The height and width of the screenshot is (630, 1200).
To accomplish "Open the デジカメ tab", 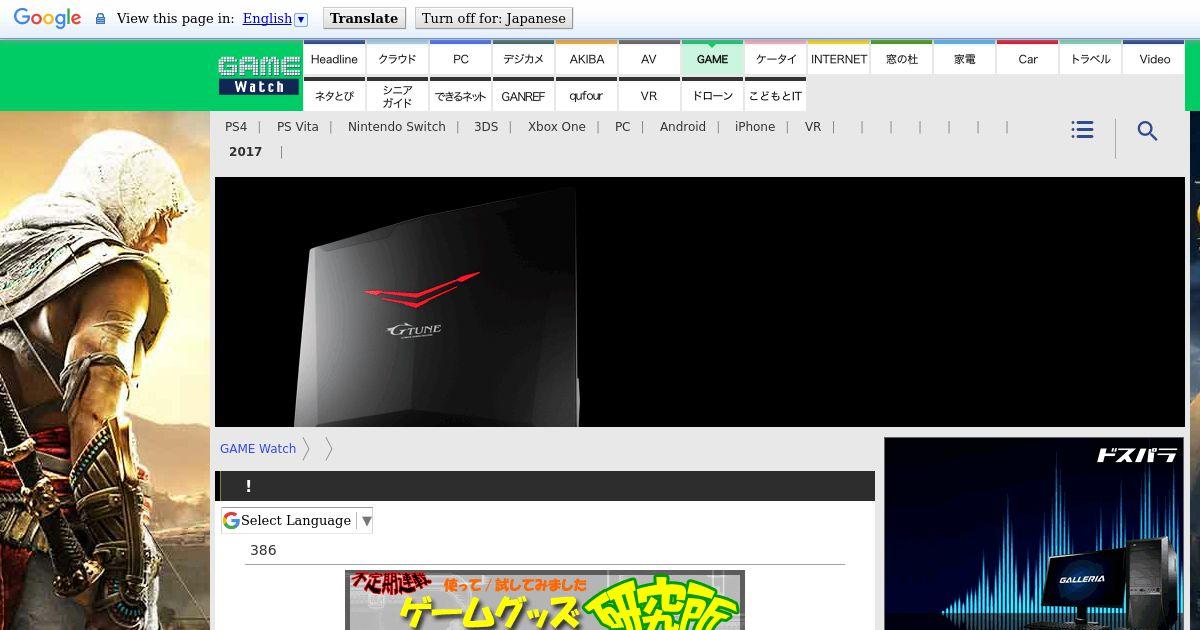I will [x=523, y=58].
